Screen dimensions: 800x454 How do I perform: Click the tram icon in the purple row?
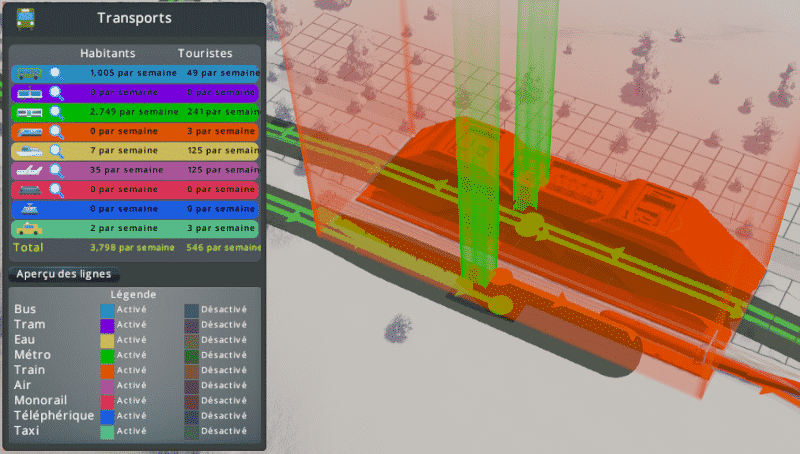pyautogui.click(x=29, y=92)
